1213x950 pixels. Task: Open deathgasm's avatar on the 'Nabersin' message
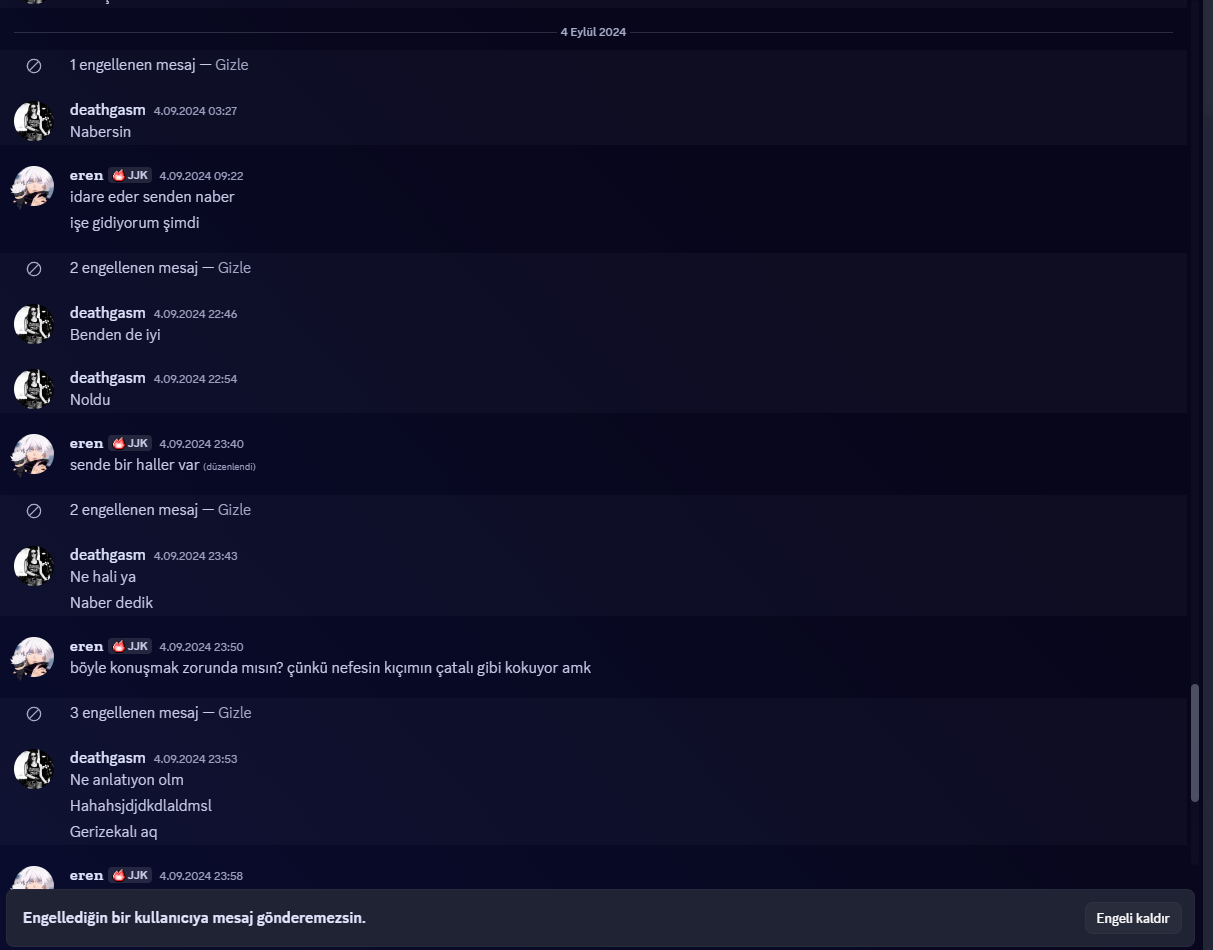[33, 121]
